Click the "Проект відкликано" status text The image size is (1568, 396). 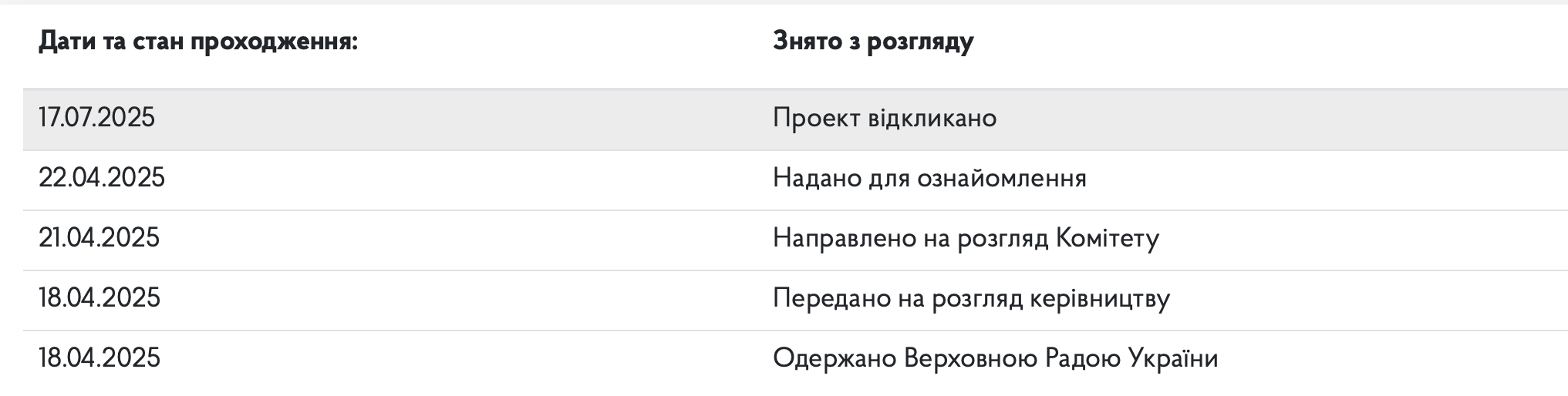tap(885, 118)
